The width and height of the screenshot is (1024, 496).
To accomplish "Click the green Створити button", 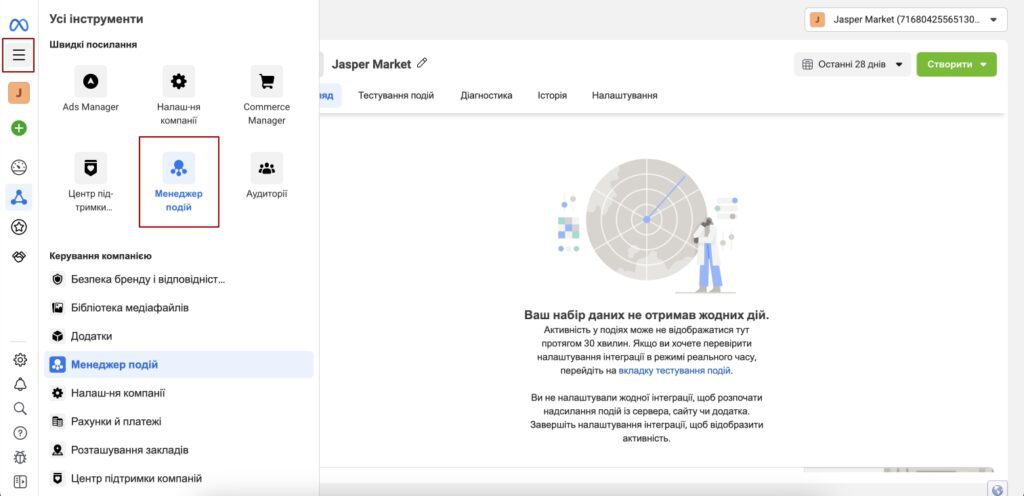I will coord(957,65).
